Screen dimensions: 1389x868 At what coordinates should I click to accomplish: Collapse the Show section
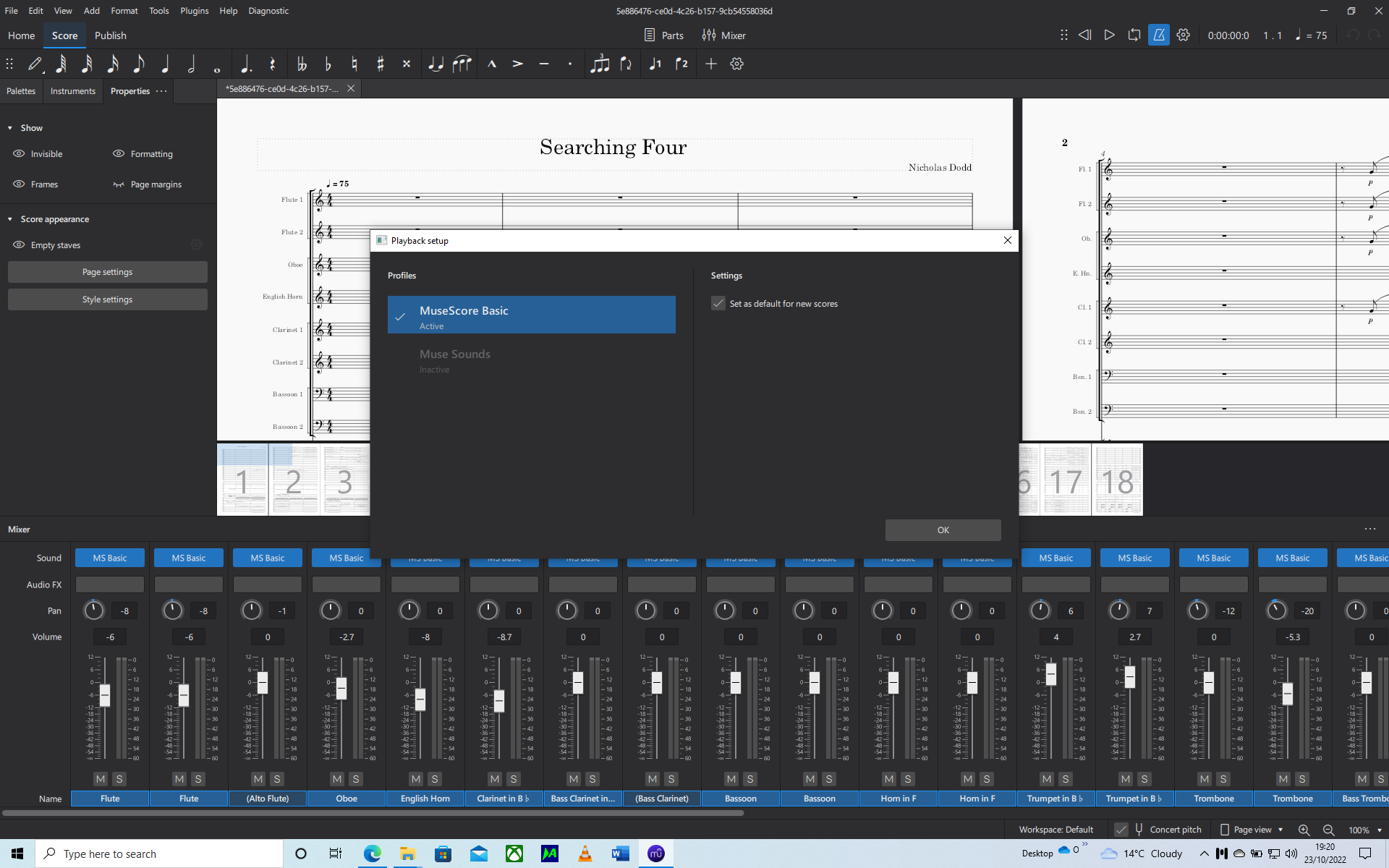click(x=10, y=128)
